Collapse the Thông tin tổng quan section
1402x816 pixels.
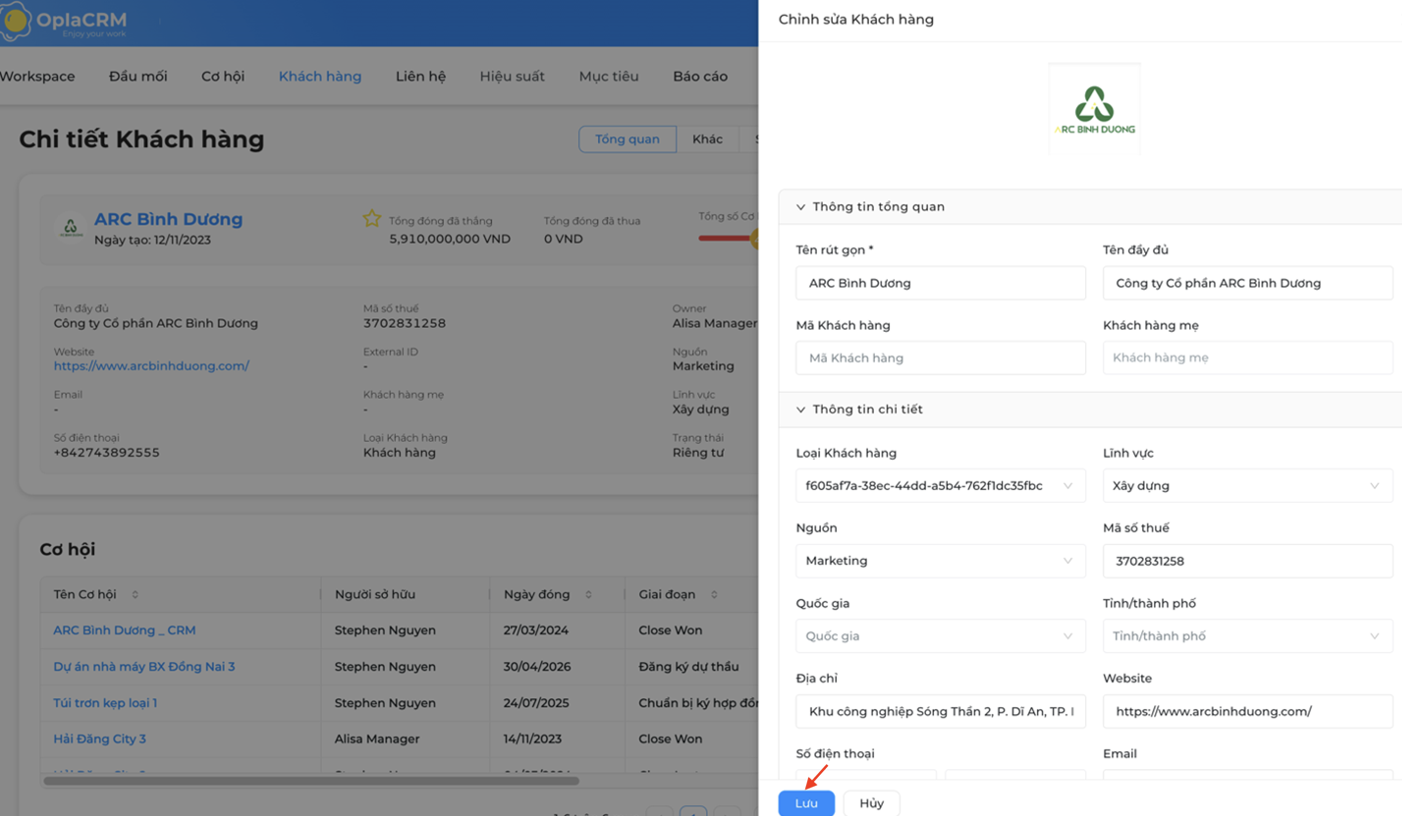coord(800,207)
